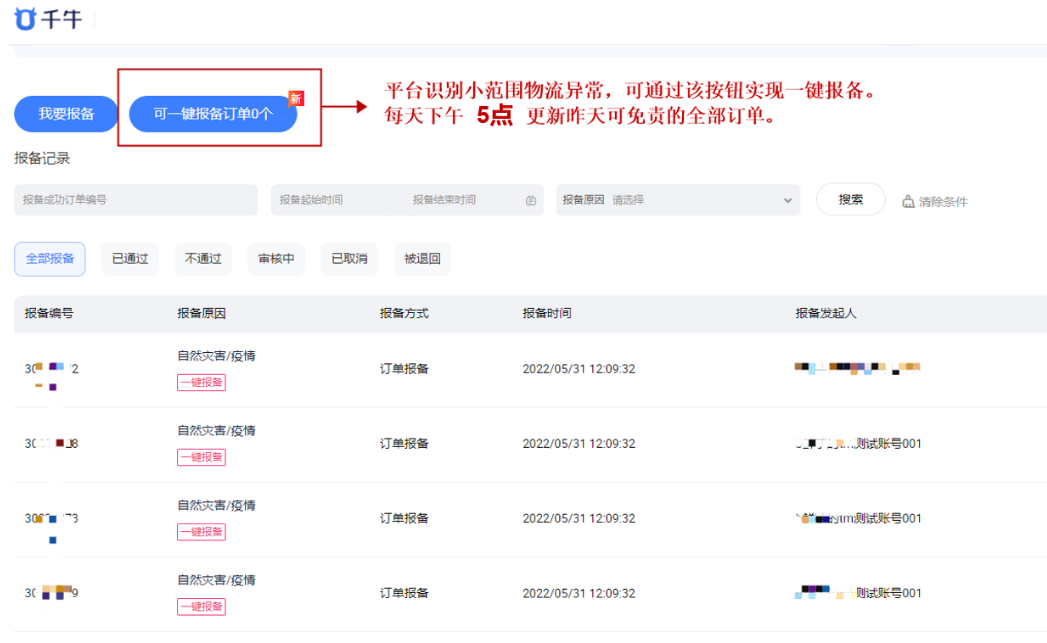This screenshot has height=643, width=1047.
Task: Click the 一键报备 tag in last row
Action: (203, 607)
